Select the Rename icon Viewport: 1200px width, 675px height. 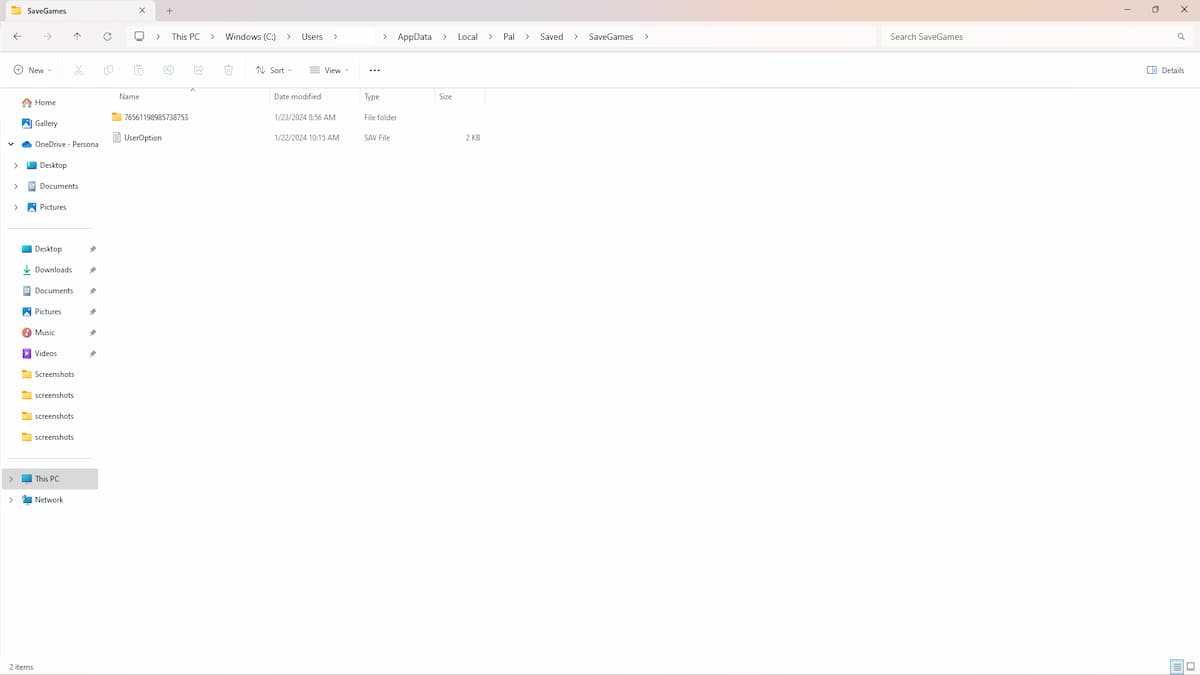tap(168, 70)
